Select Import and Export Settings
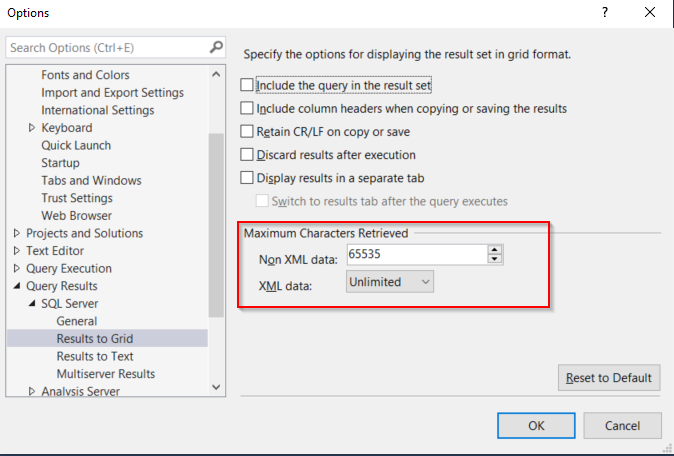 point(112,92)
